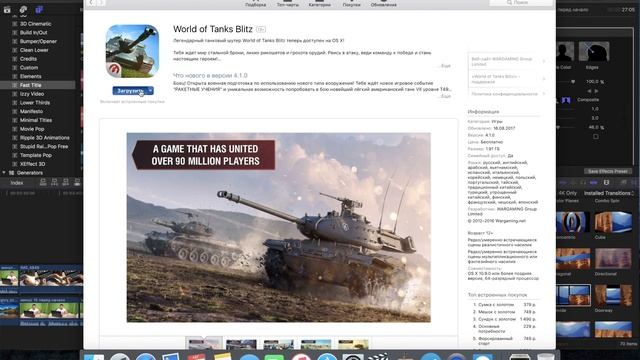The image size is (640, 360).
Task: Select Elements titles category
Action: [31, 76]
